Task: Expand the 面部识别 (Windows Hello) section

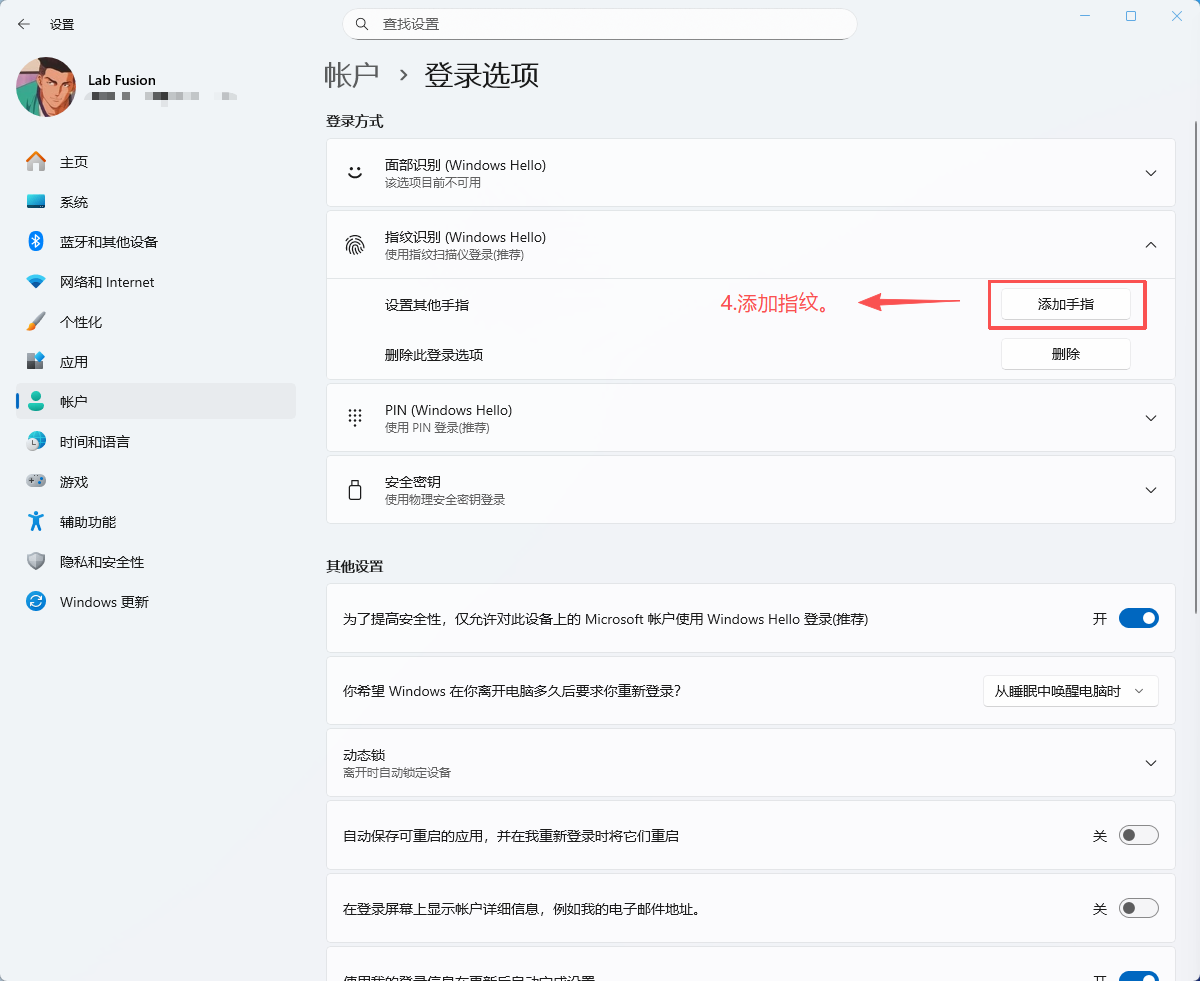Action: pos(1150,173)
